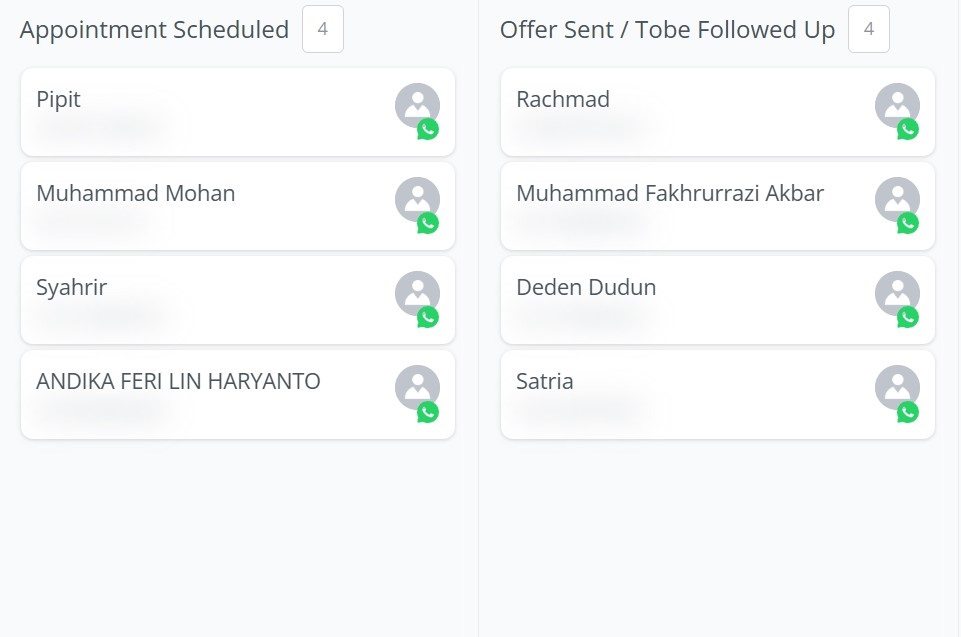Open the Deden Dudun lead name

click(x=586, y=287)
